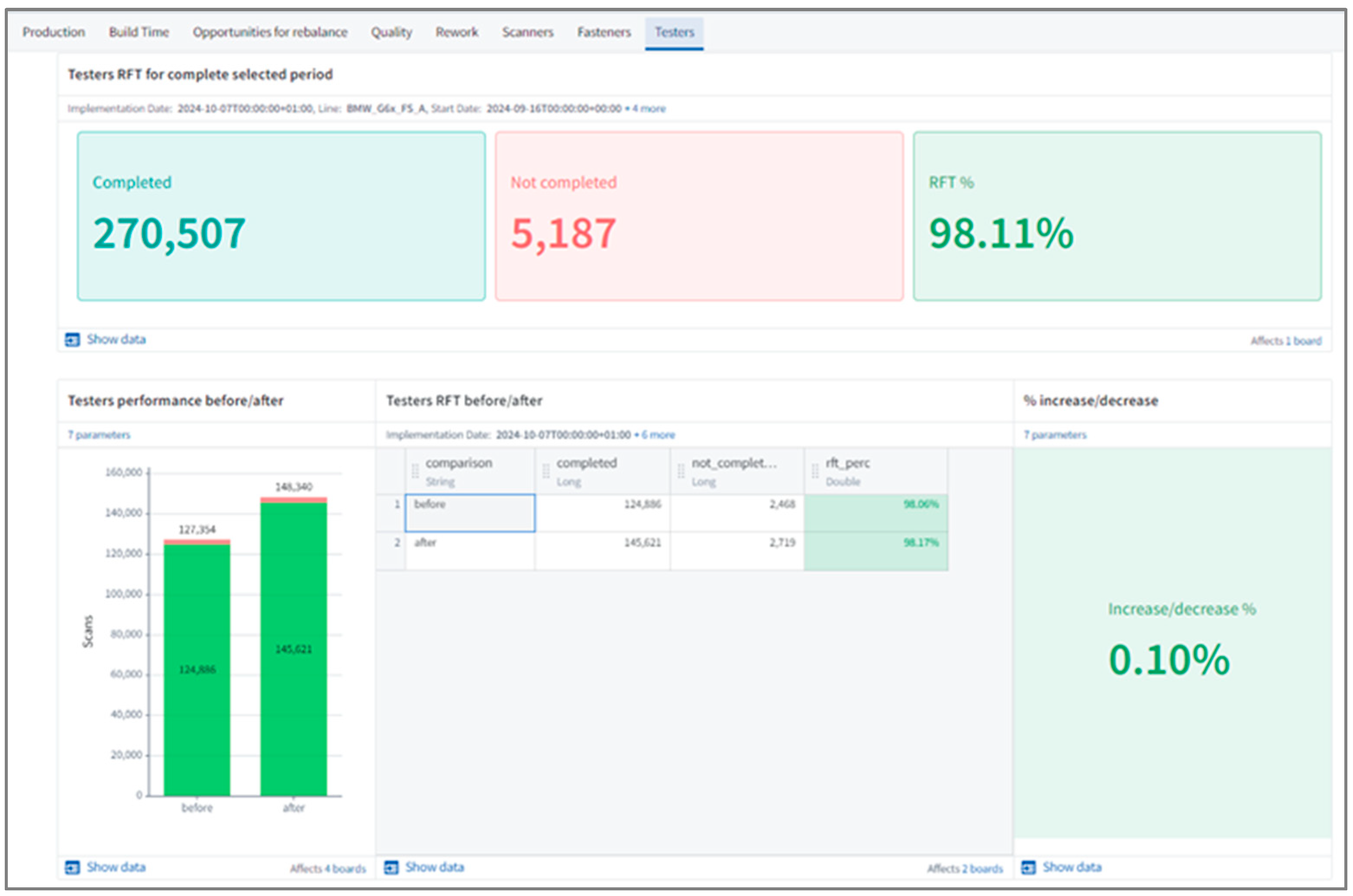The width and height of the screenshot is (1353, 896).
Task: Click Show data link under increase/decrease panel
Action: pyautogui.click(x=1072, y=867)
